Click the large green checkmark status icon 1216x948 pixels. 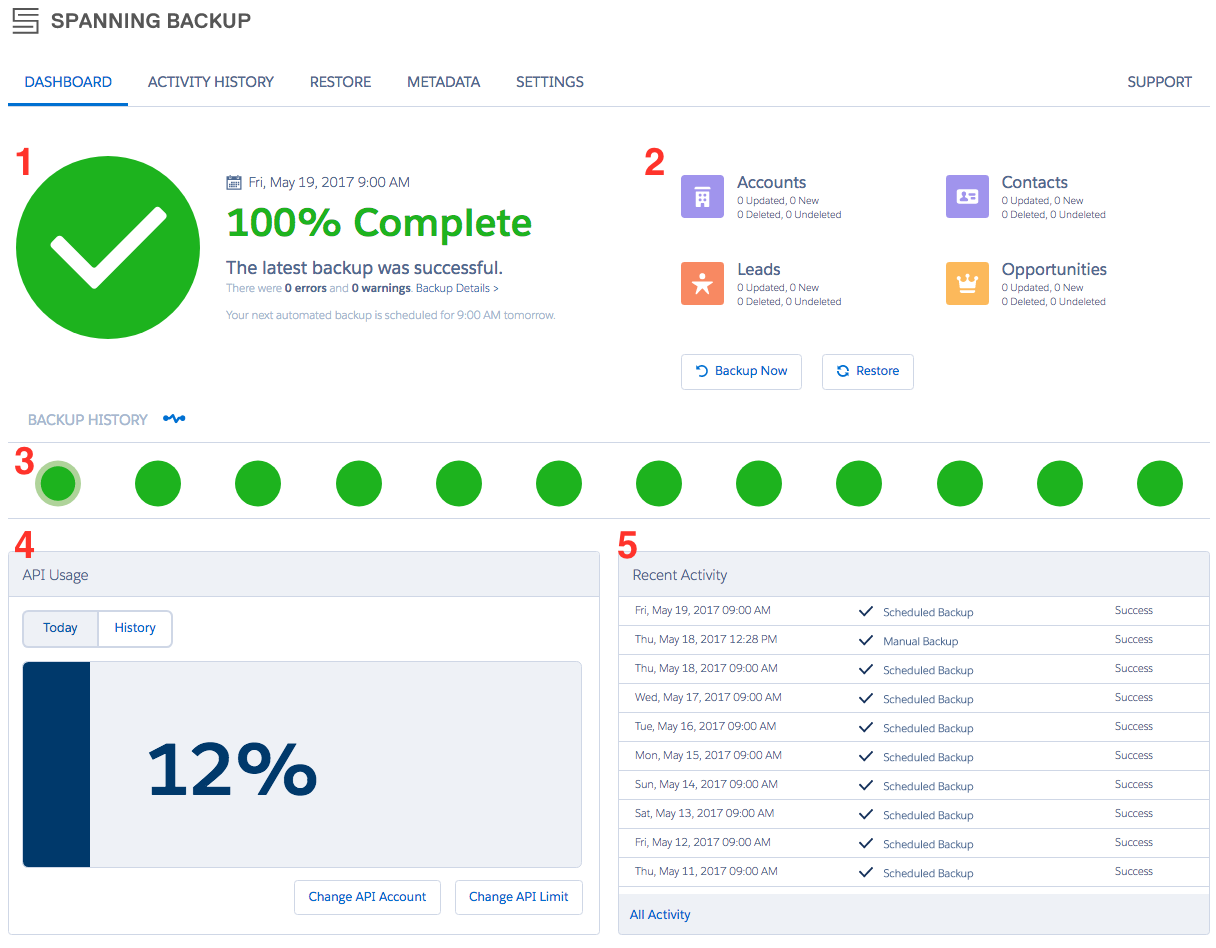[x=108, y=249]
